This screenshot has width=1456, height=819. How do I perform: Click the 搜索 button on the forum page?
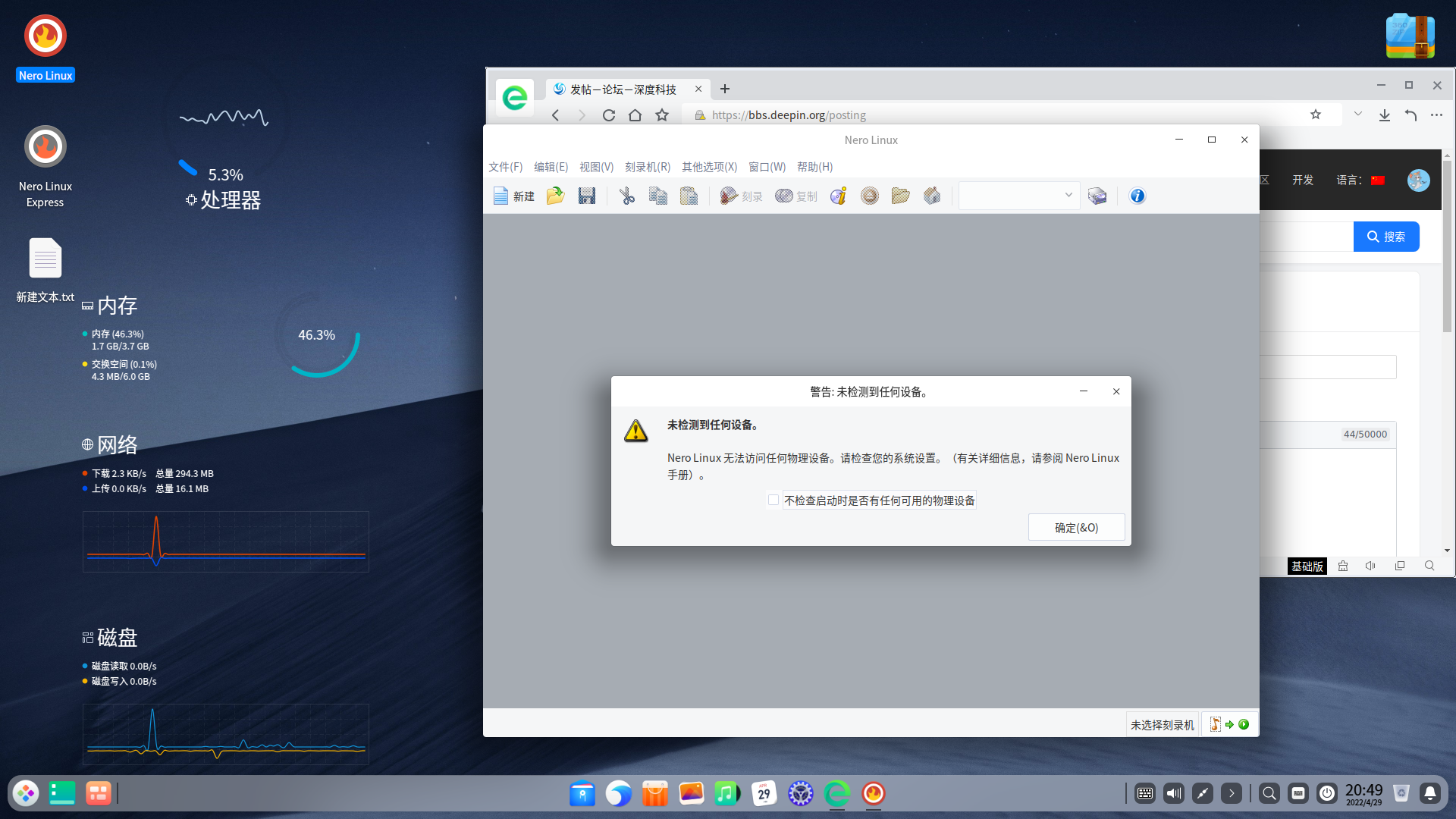coord(1386,236)
